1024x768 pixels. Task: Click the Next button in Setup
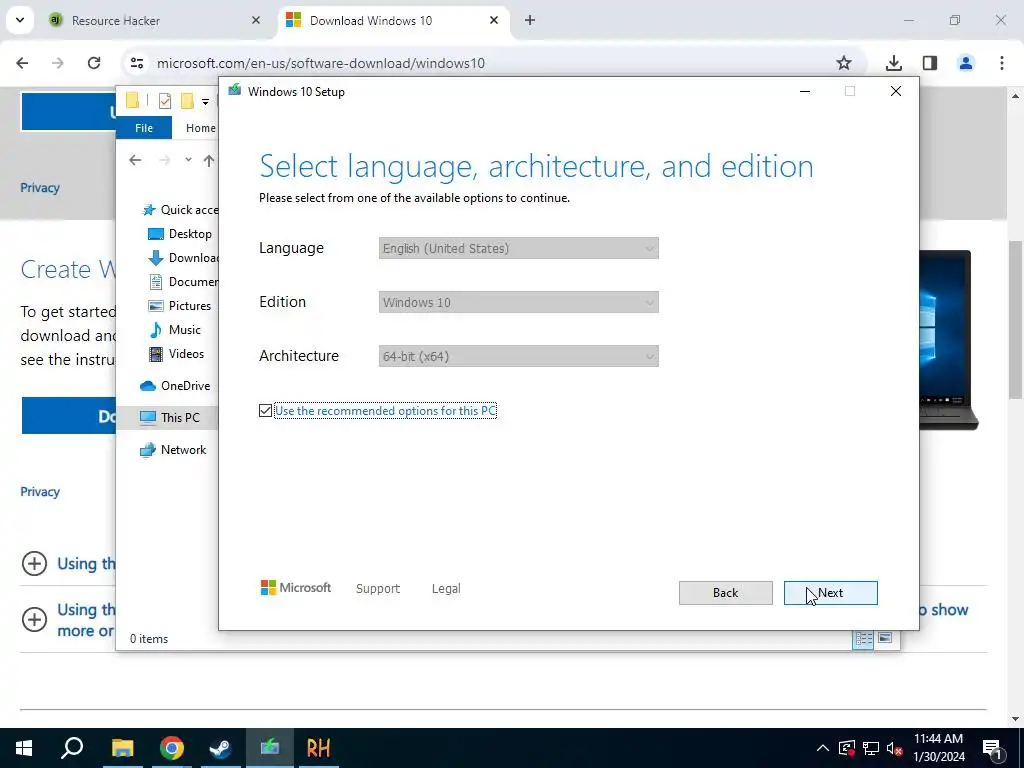(x=830, y=593)
